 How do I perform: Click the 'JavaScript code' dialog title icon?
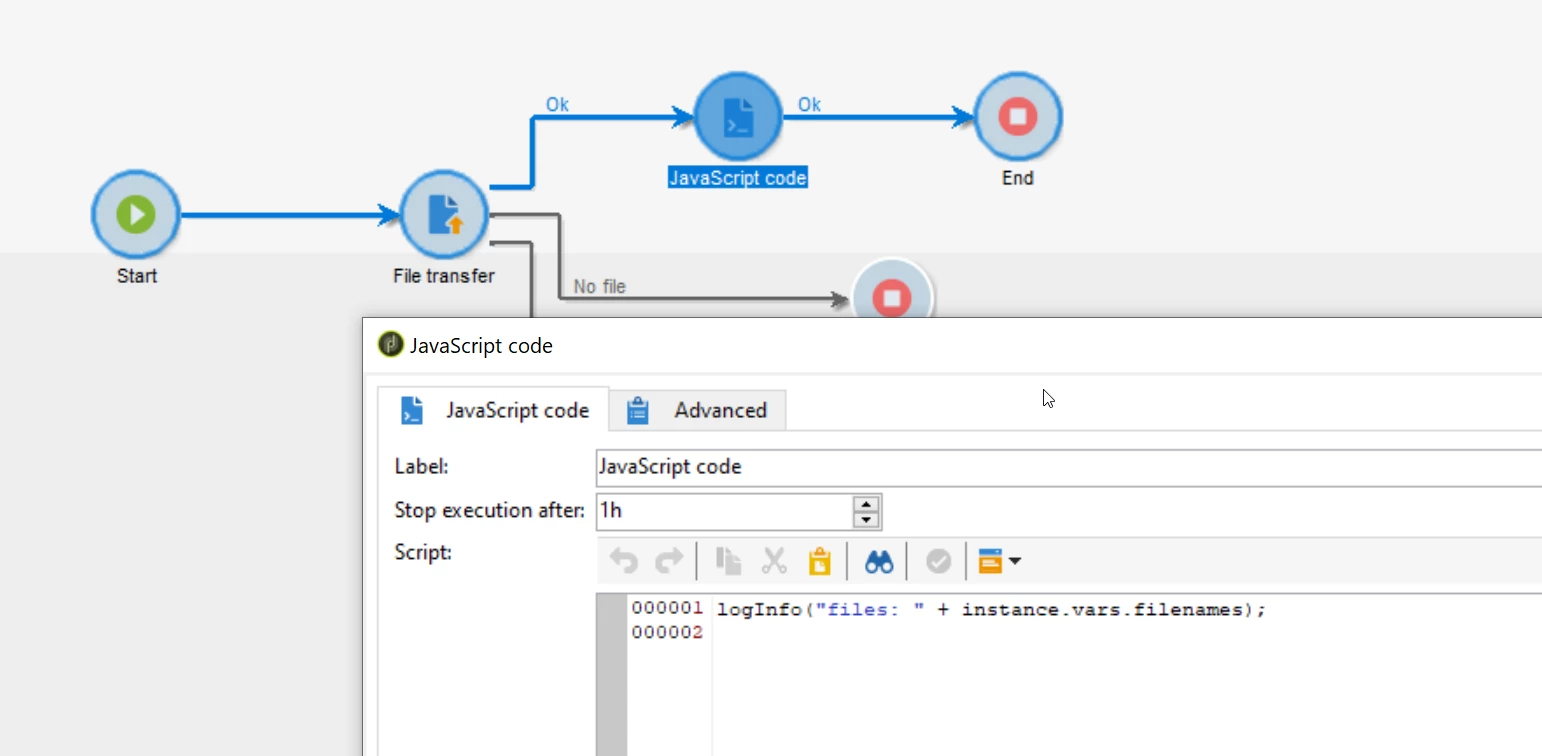[390, 345]
